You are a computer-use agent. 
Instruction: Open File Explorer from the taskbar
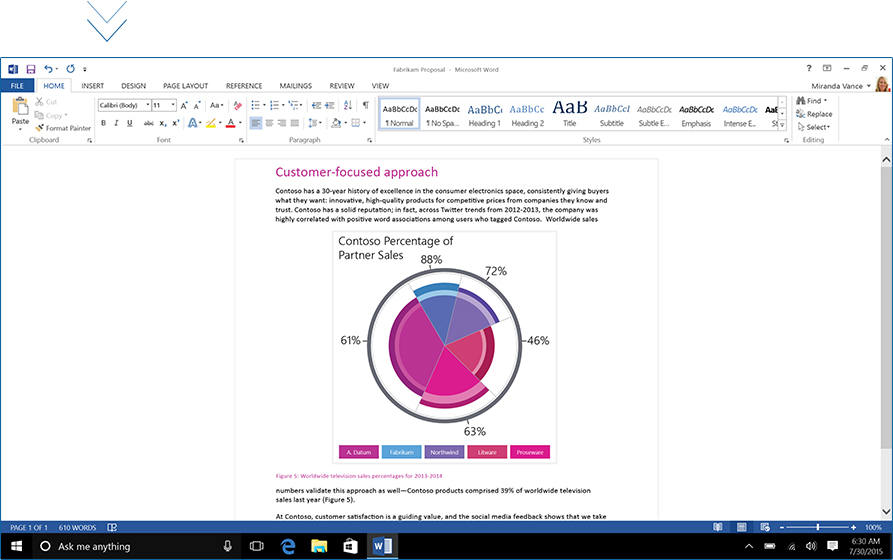pos(319,546)
